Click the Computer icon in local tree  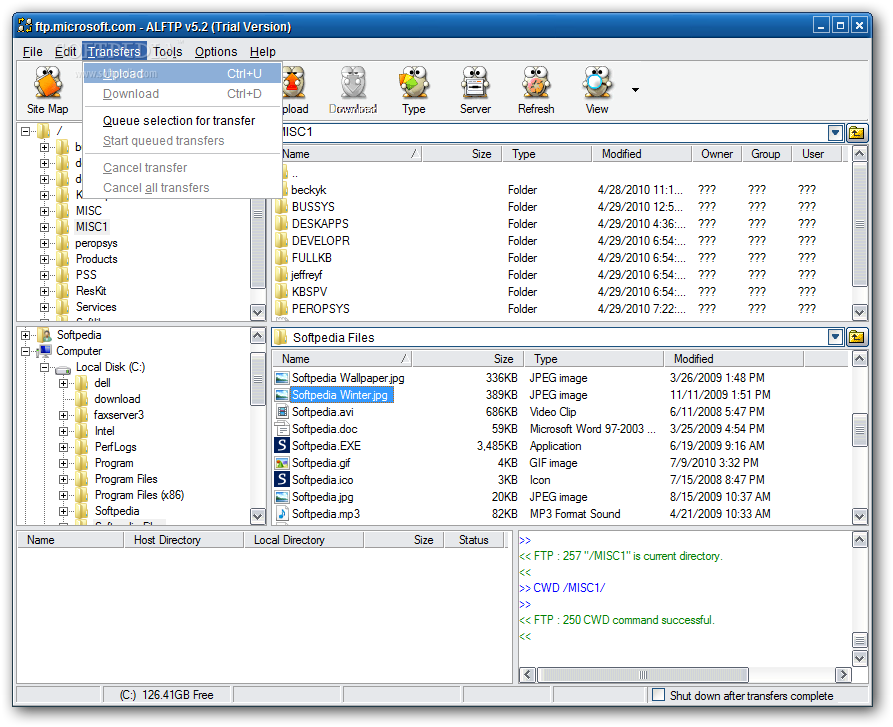point(44,351)
